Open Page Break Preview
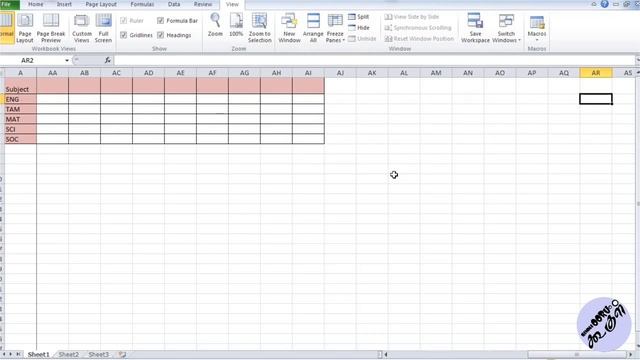 [x=51, y=28]
